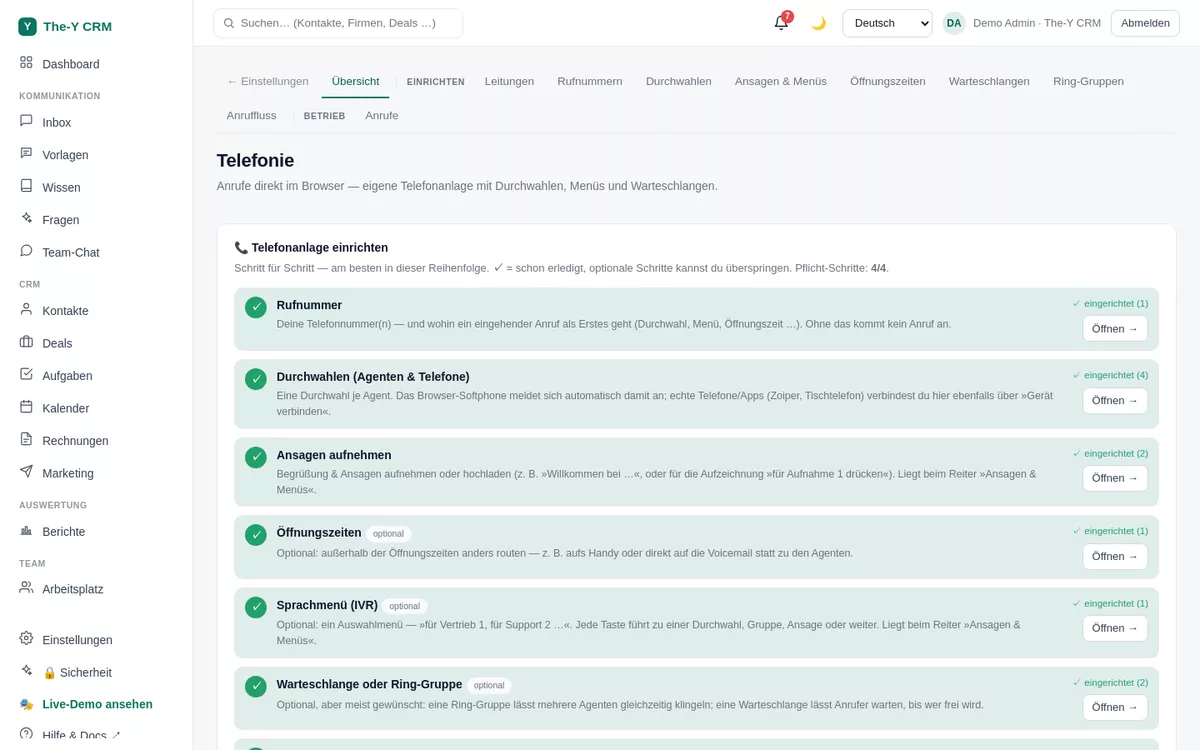This screenshot has width=1200, height=750.
Task: Click optional badge beside Öffnungszeiten step
Action: pyautogui.click(x=388, y=534)
